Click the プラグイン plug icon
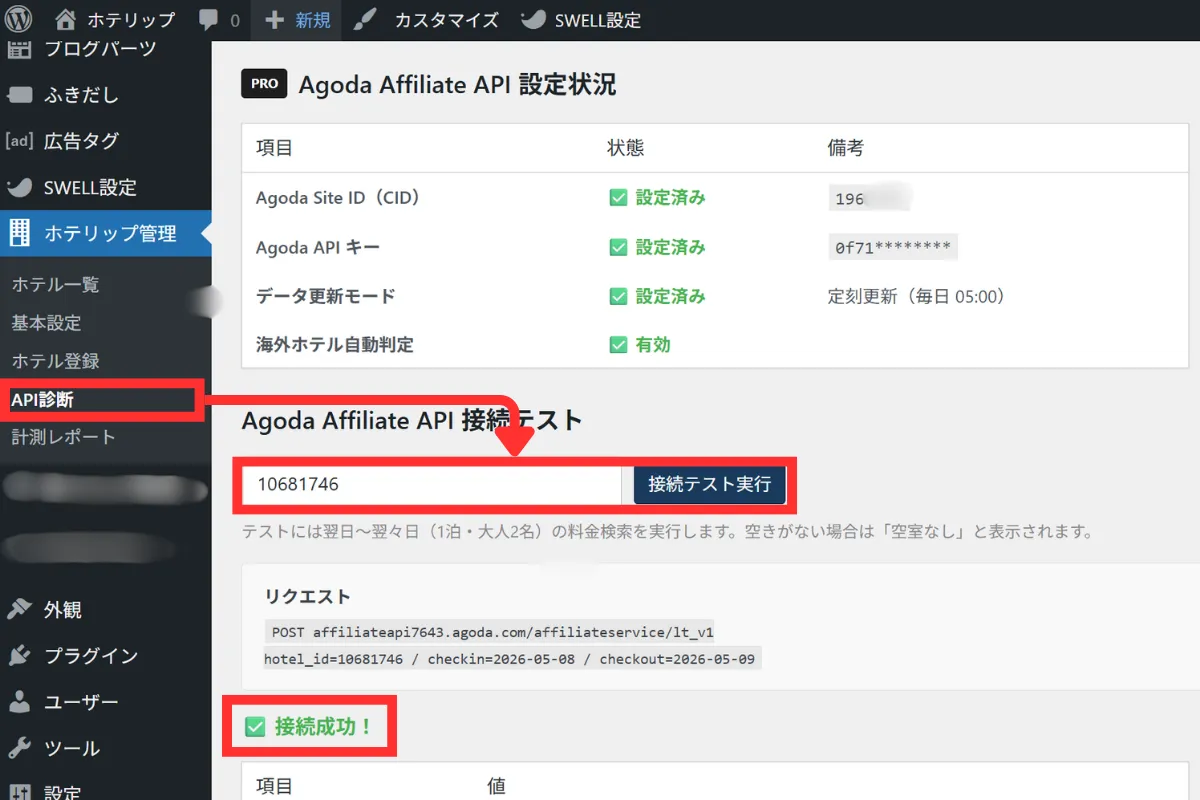The image size is (1200, 800). tap(19, 656)
